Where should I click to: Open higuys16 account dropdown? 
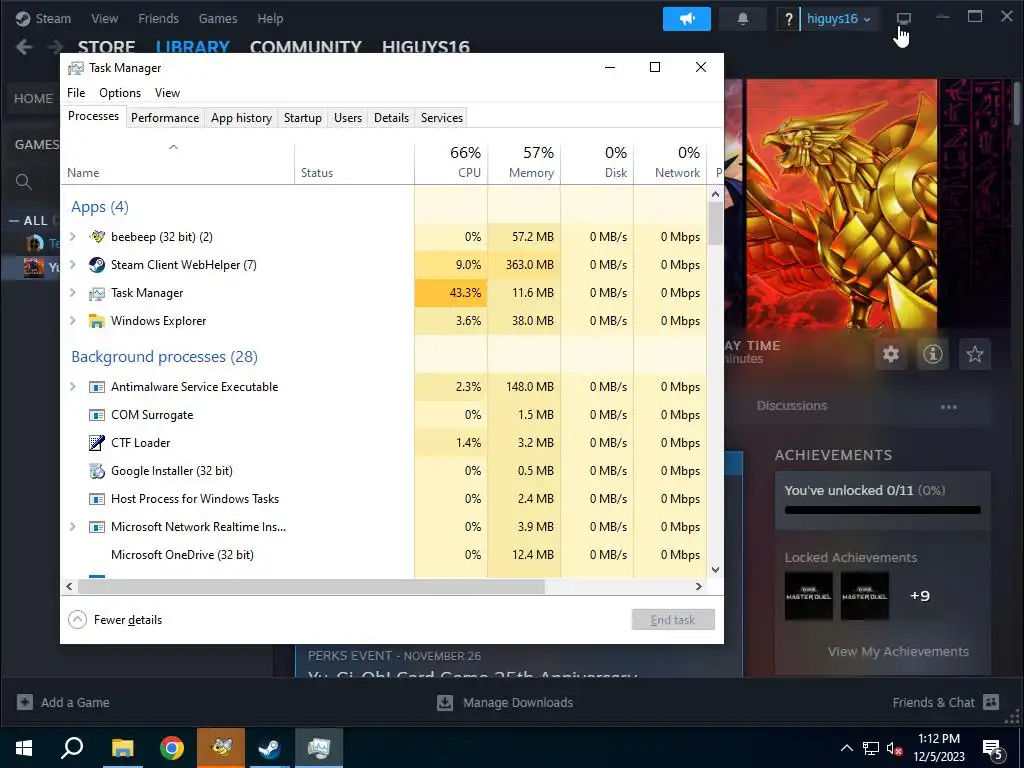point(839,19)
